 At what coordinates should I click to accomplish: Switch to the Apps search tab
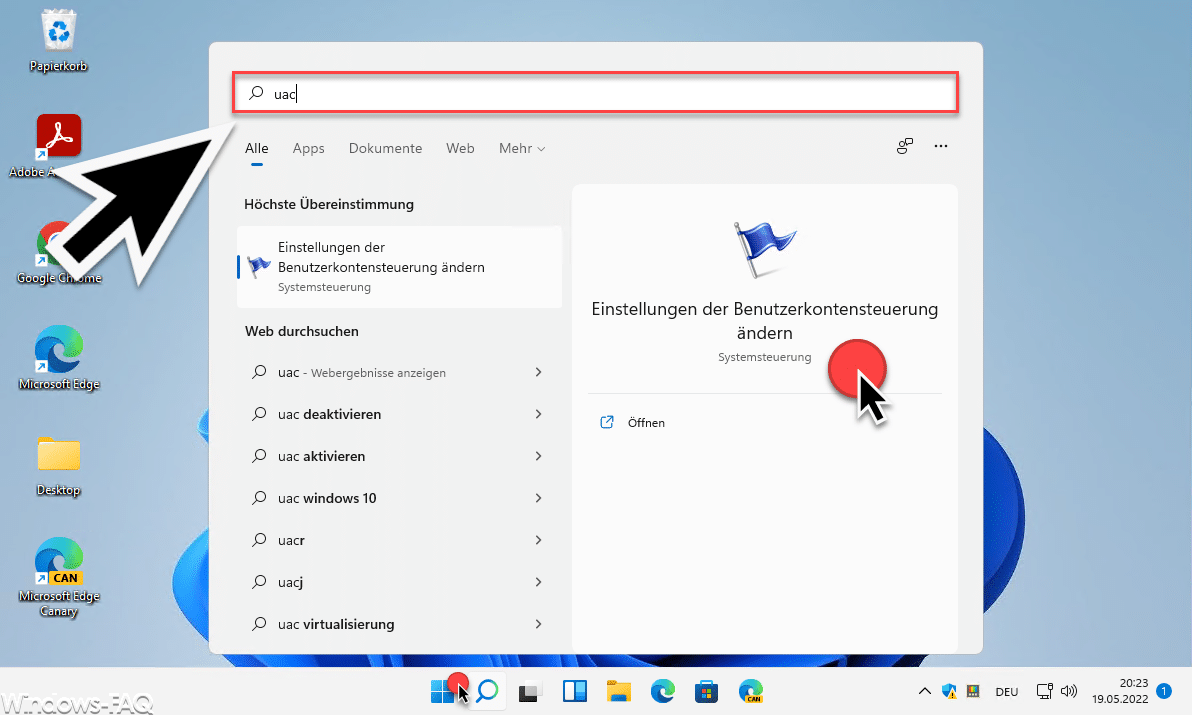pyautogui.click(x=309, y=148)
